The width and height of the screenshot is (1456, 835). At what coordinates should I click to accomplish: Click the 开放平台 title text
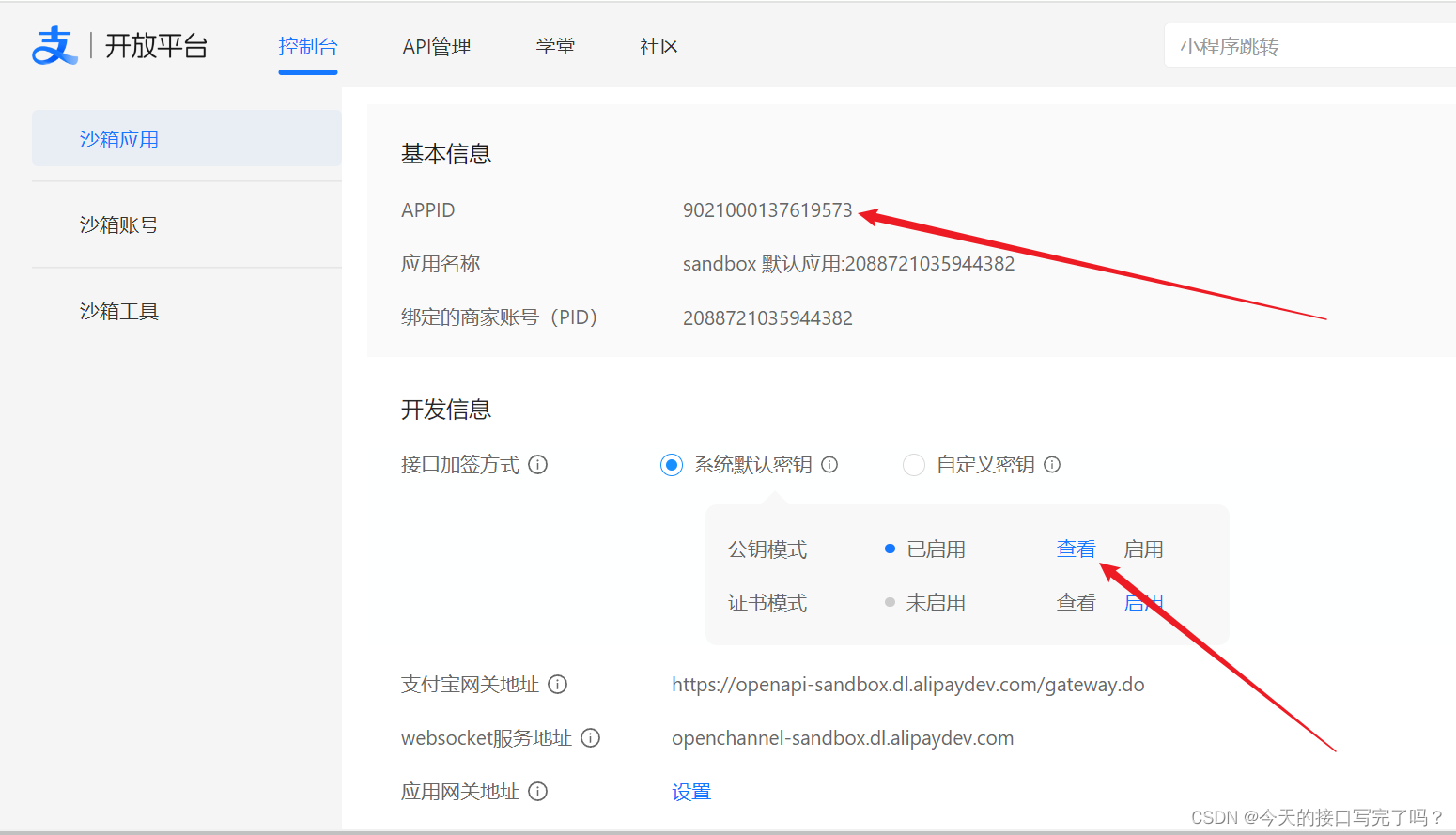tap(156, 45)
